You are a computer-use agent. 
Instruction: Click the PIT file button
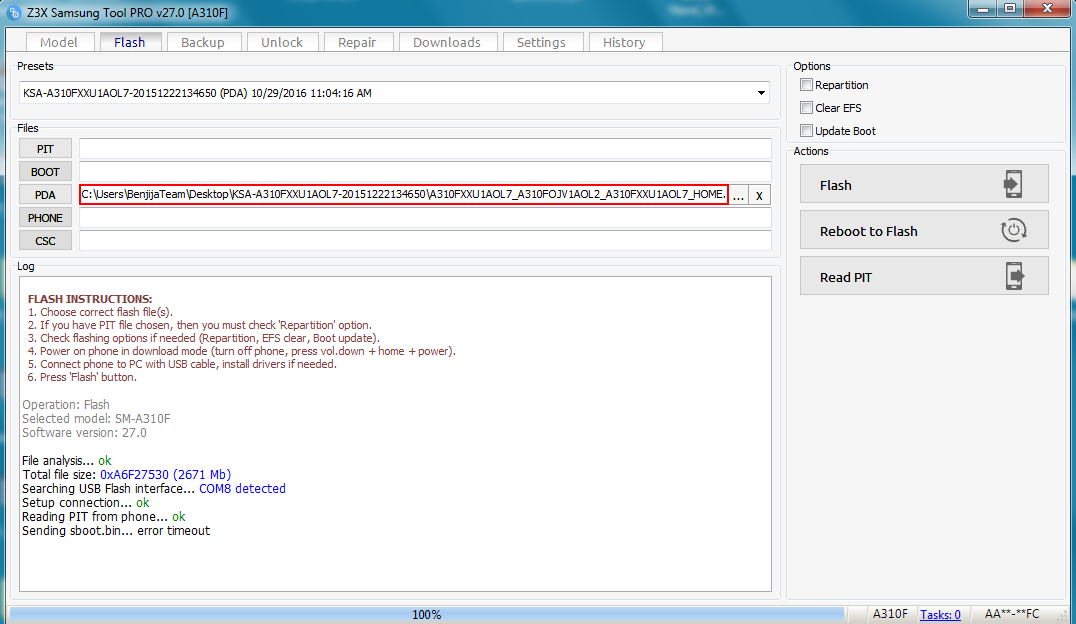coord(45,149)
